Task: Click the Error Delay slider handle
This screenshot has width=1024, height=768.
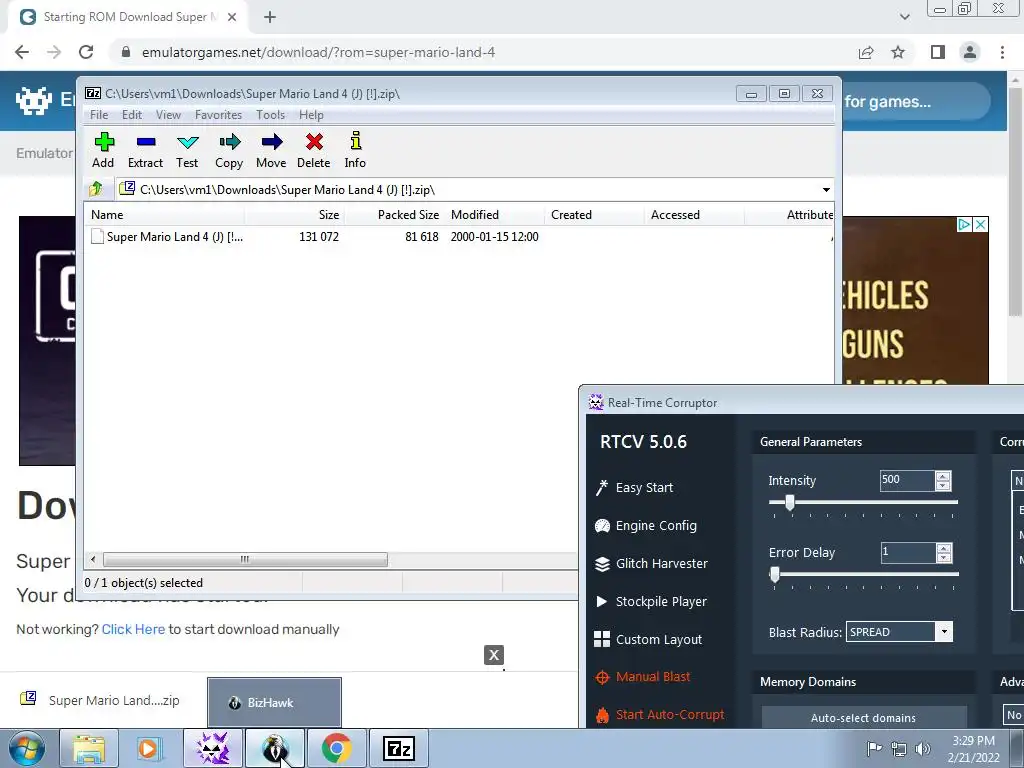Action: click(775, 574)
